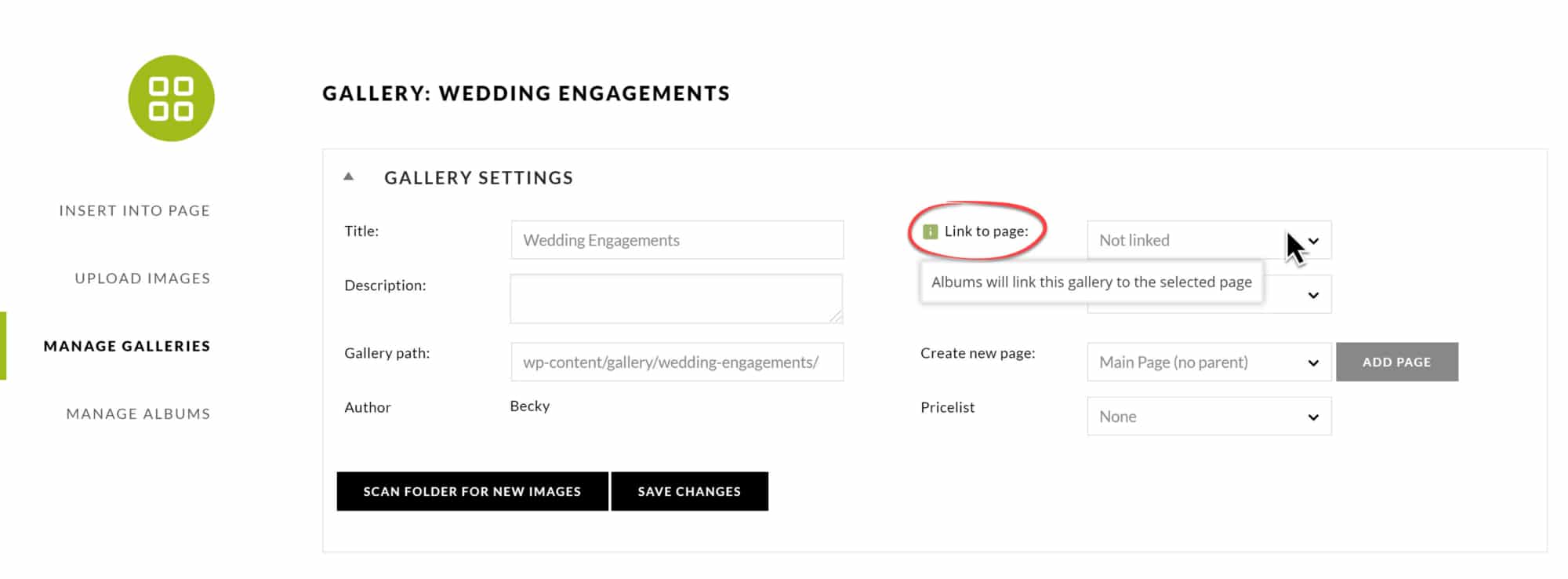Click the Gallery path input field

(677, 362)
